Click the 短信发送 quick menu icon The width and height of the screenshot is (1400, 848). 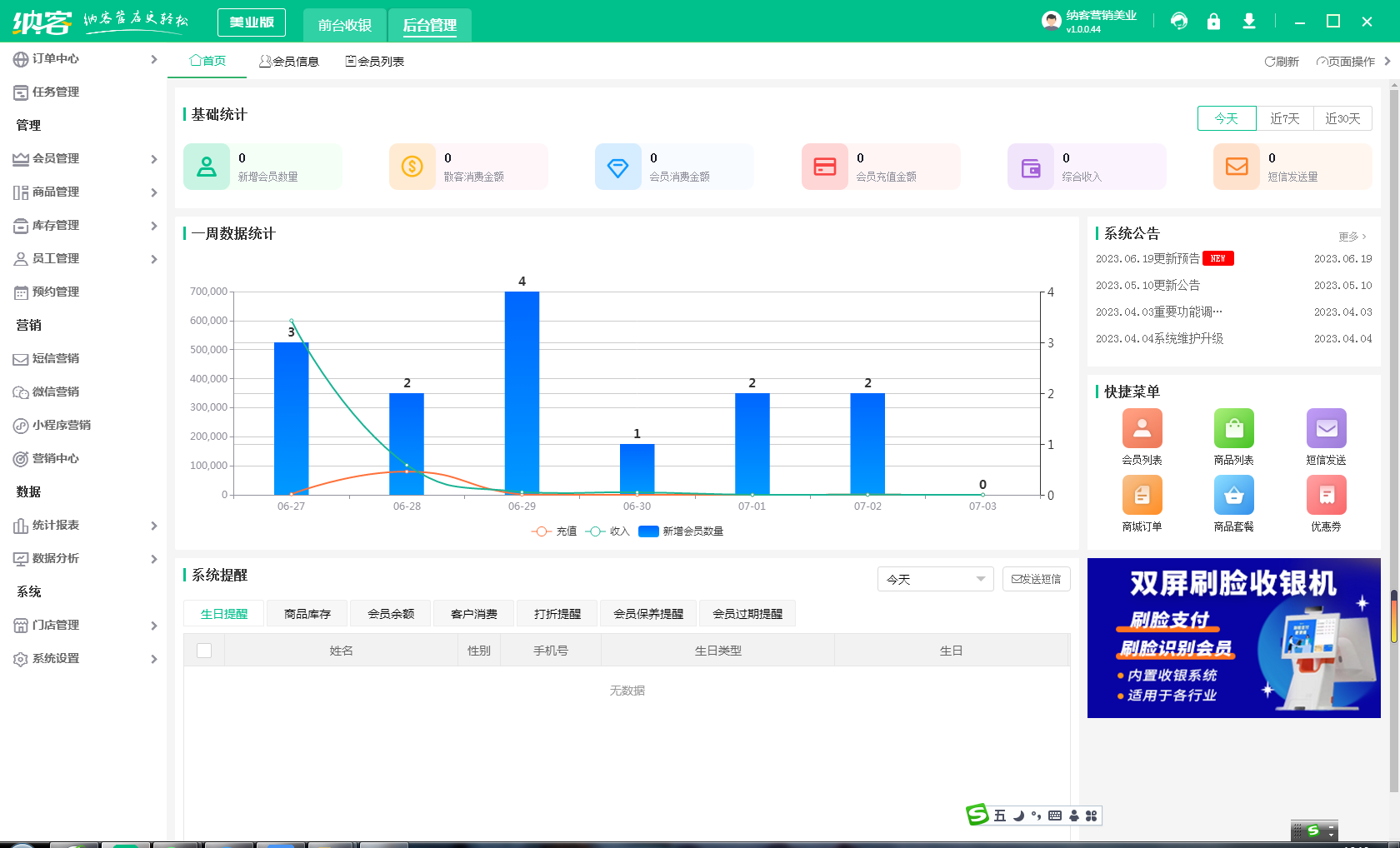(x=1326, y=429)
